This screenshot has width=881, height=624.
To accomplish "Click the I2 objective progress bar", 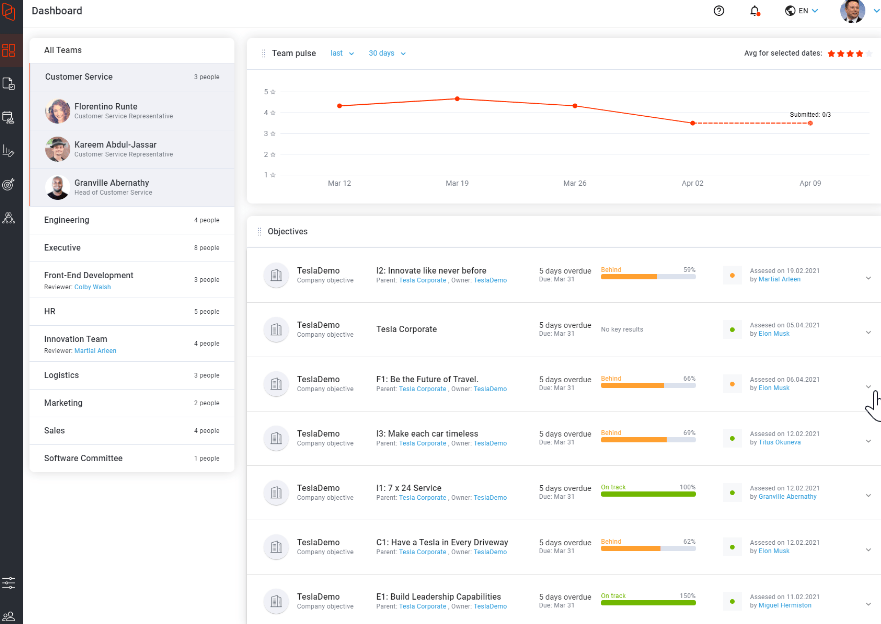I will 648,276.
